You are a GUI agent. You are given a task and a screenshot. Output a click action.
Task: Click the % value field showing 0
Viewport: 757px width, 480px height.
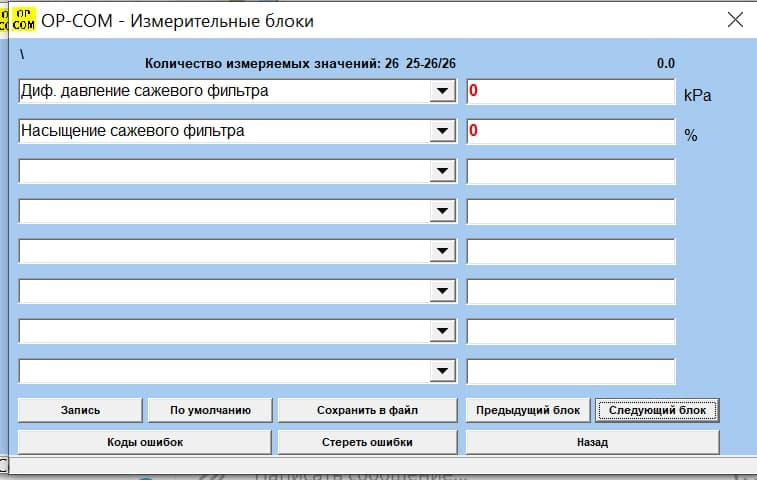tap(571, 132)
